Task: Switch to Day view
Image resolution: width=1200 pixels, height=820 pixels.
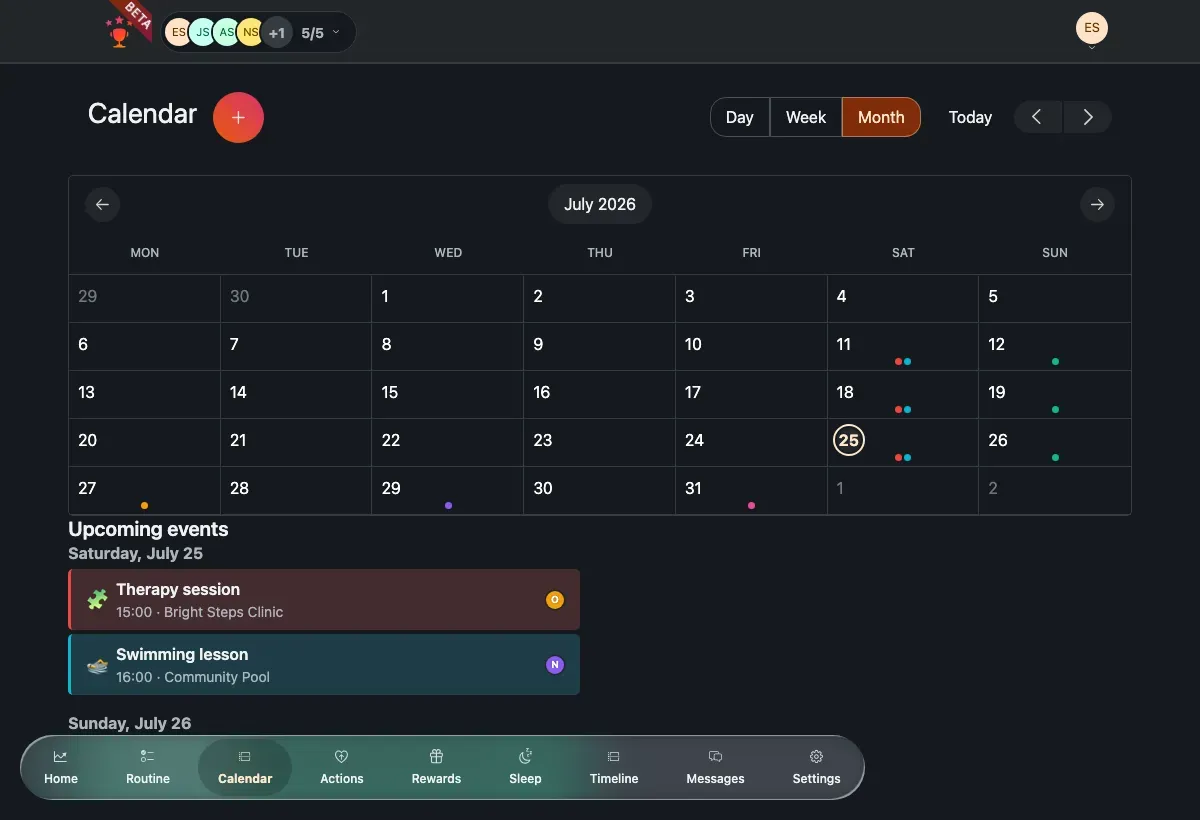Action: 740,117
